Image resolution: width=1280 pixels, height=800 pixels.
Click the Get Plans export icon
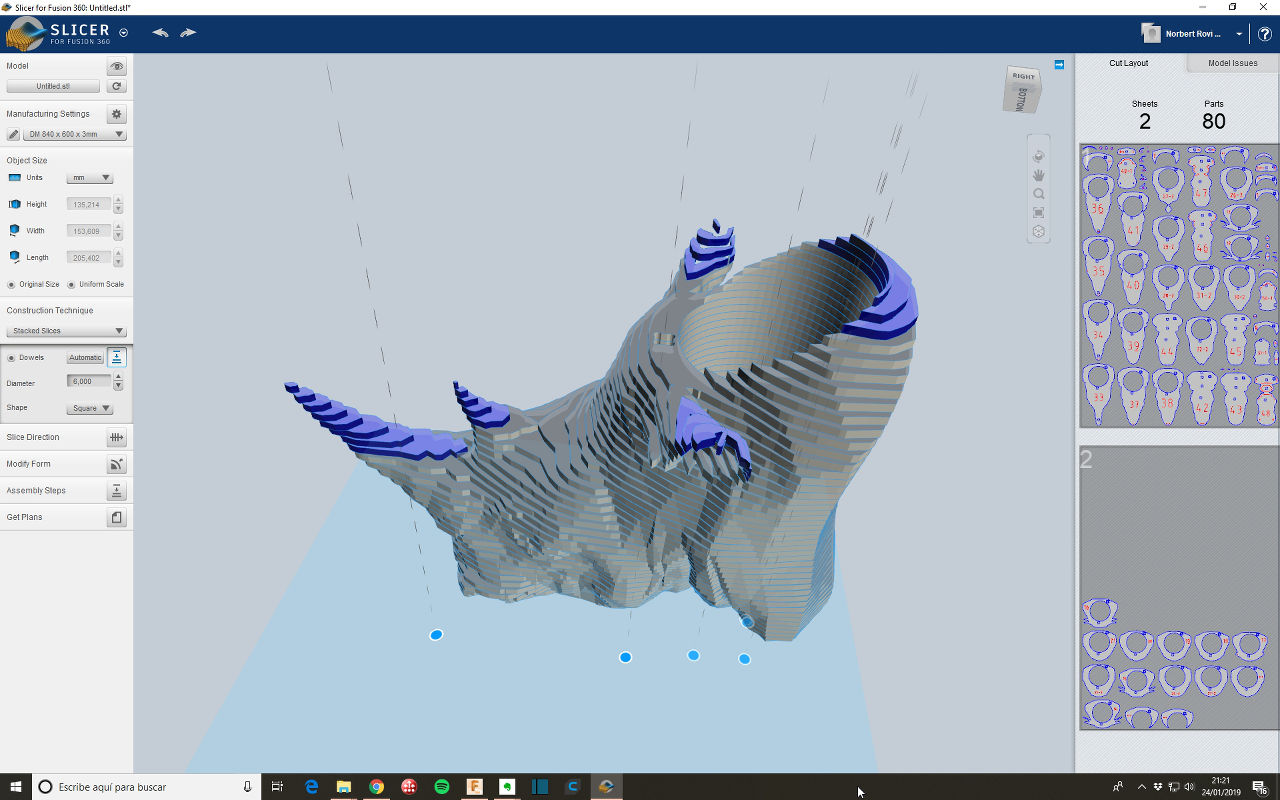click(x=117, y=517)
